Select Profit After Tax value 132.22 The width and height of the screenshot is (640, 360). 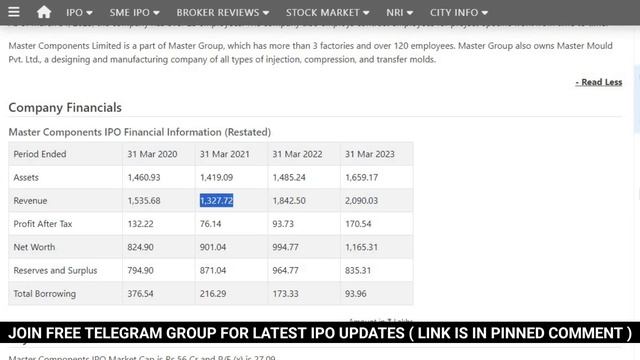point(140,224)
